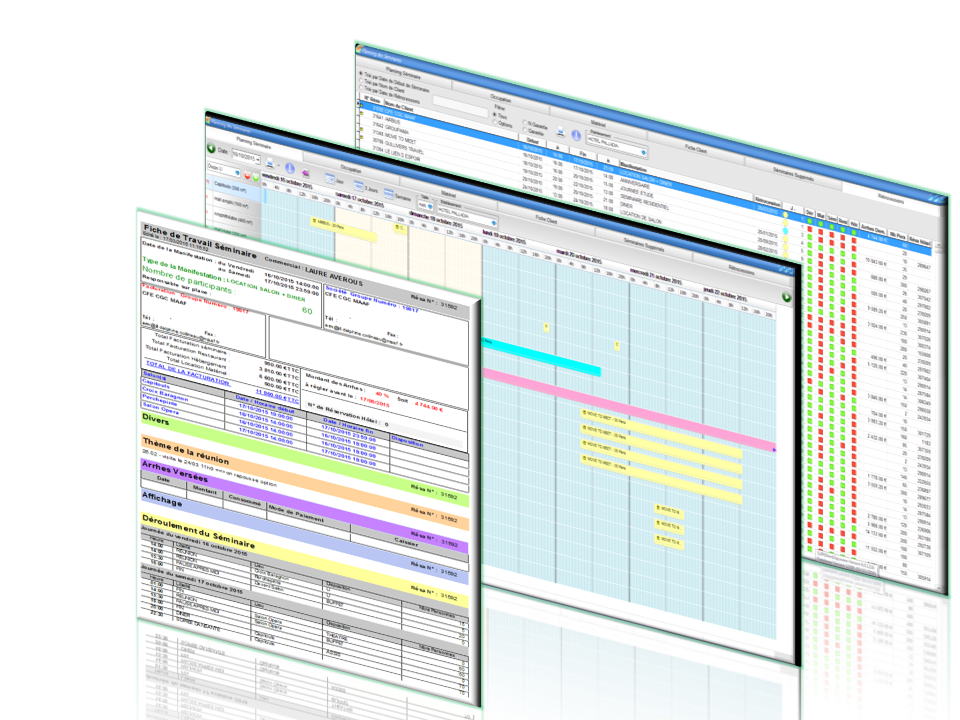Open Occupation tab in the seminar list window
Screen dimensions: 960x720
tap(500, 98)
